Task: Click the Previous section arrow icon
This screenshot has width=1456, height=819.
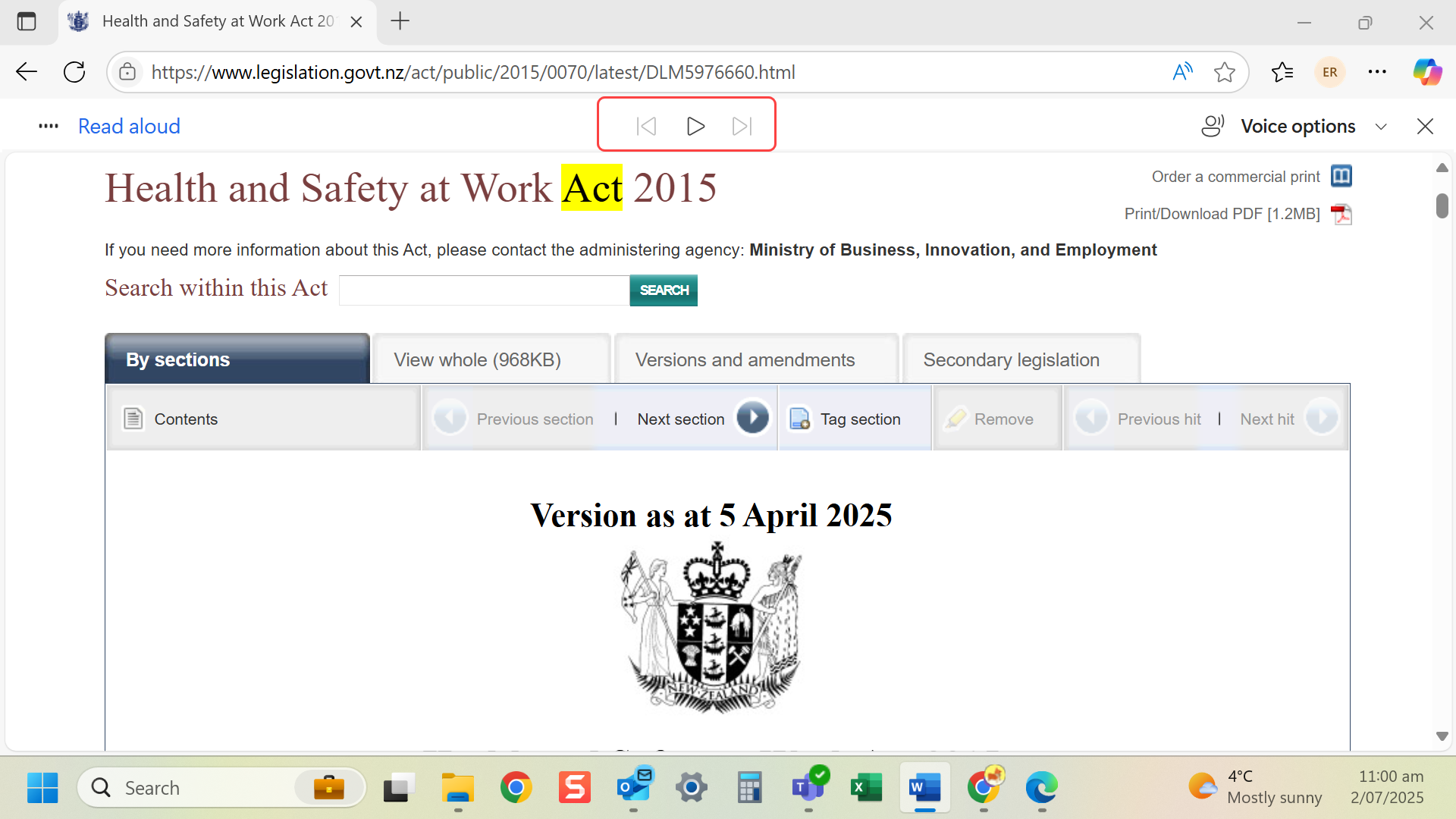Action: point(450,418)
